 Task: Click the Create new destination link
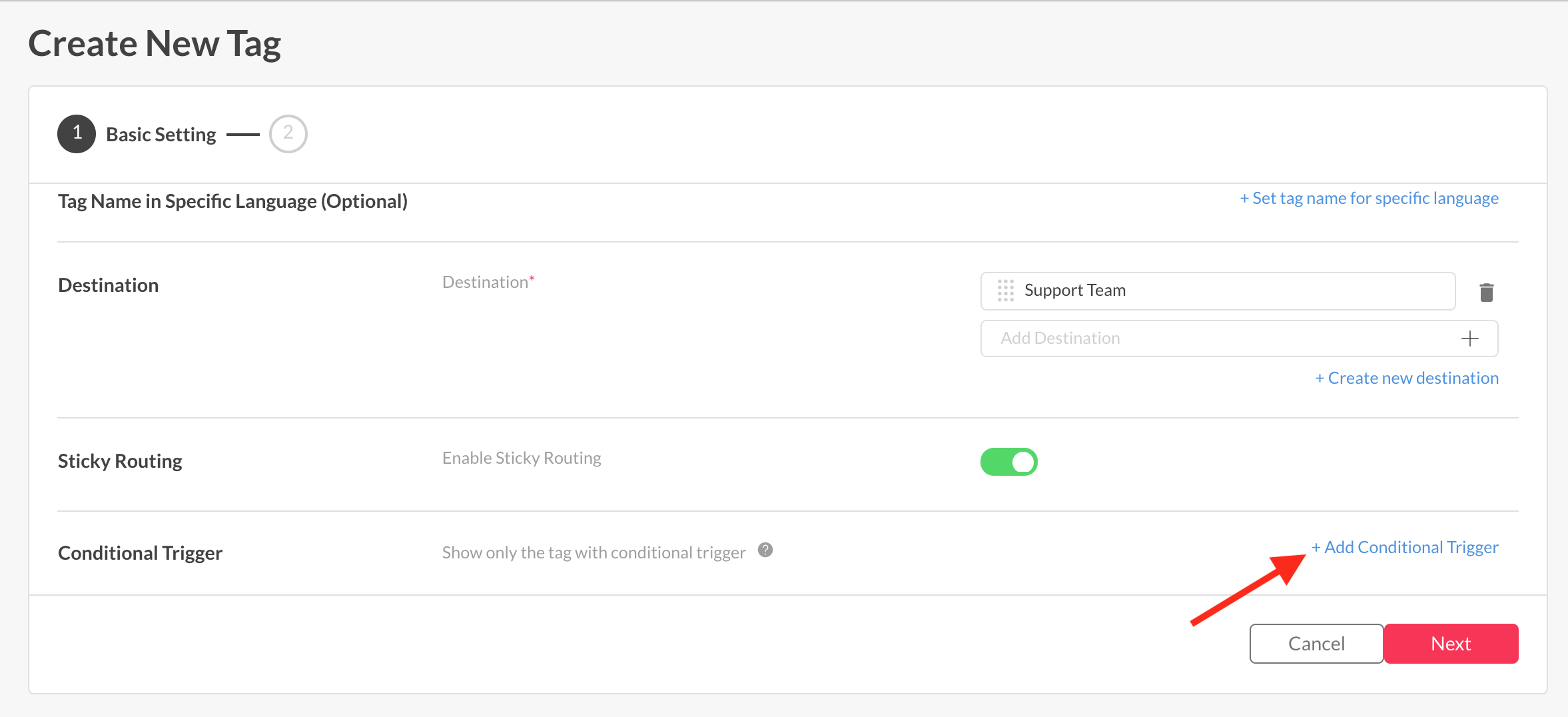pyautogui.click(x=1406, y=378)
